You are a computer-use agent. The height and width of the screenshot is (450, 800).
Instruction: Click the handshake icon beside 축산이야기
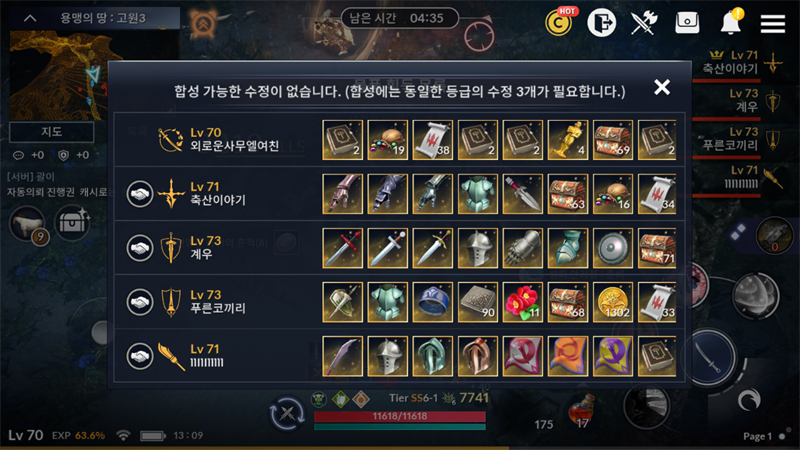click(140, 194)
